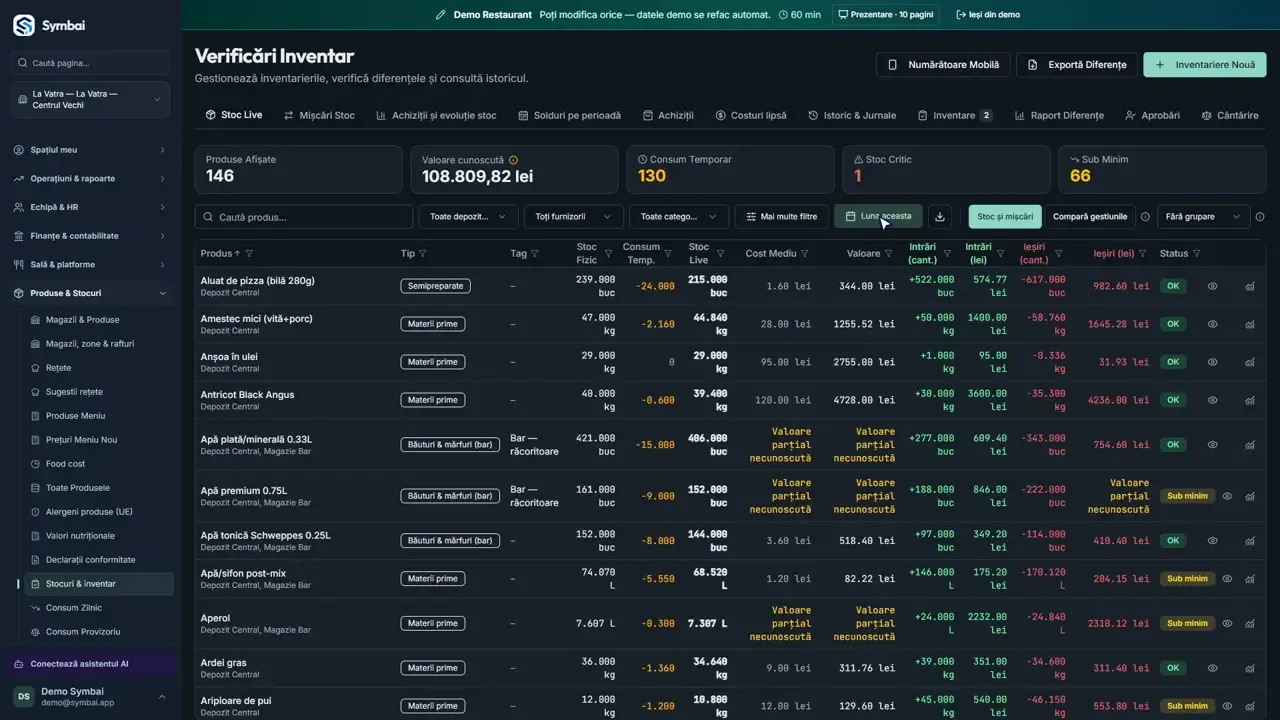Click filter icon in Produs column header
The image size is (1280, 720).
[249, 254]
